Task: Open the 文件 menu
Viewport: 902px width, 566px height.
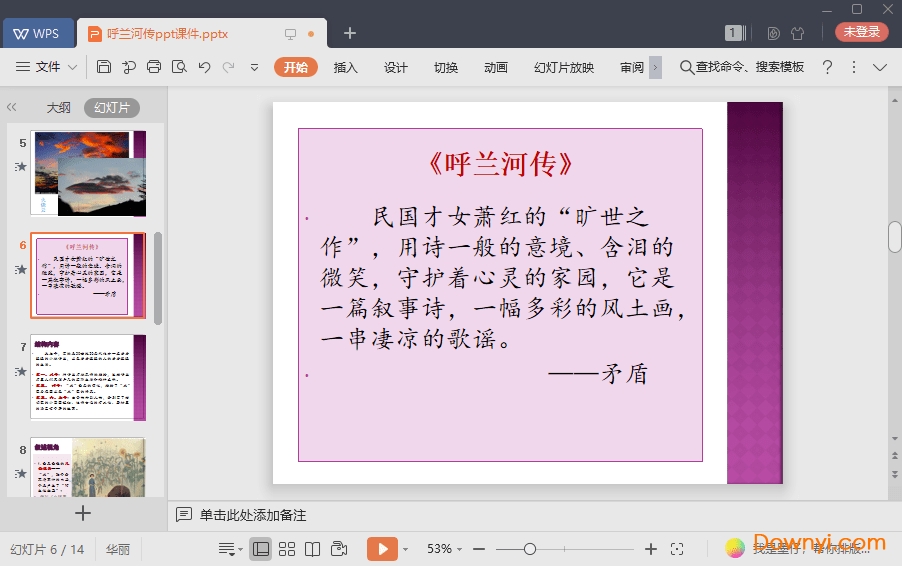Action: pos(48,67)
